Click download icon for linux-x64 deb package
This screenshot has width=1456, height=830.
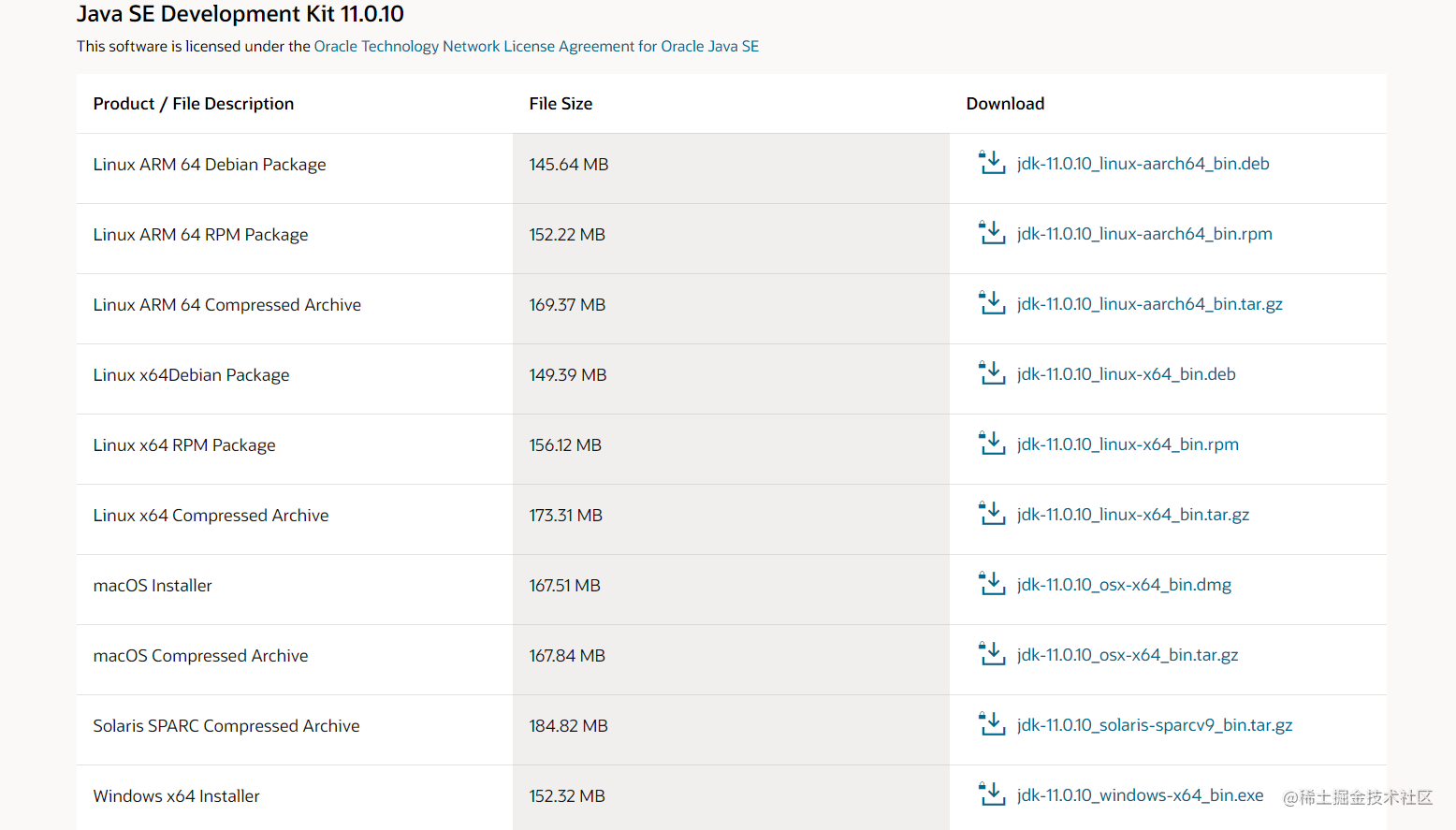(x=992, y=373)
